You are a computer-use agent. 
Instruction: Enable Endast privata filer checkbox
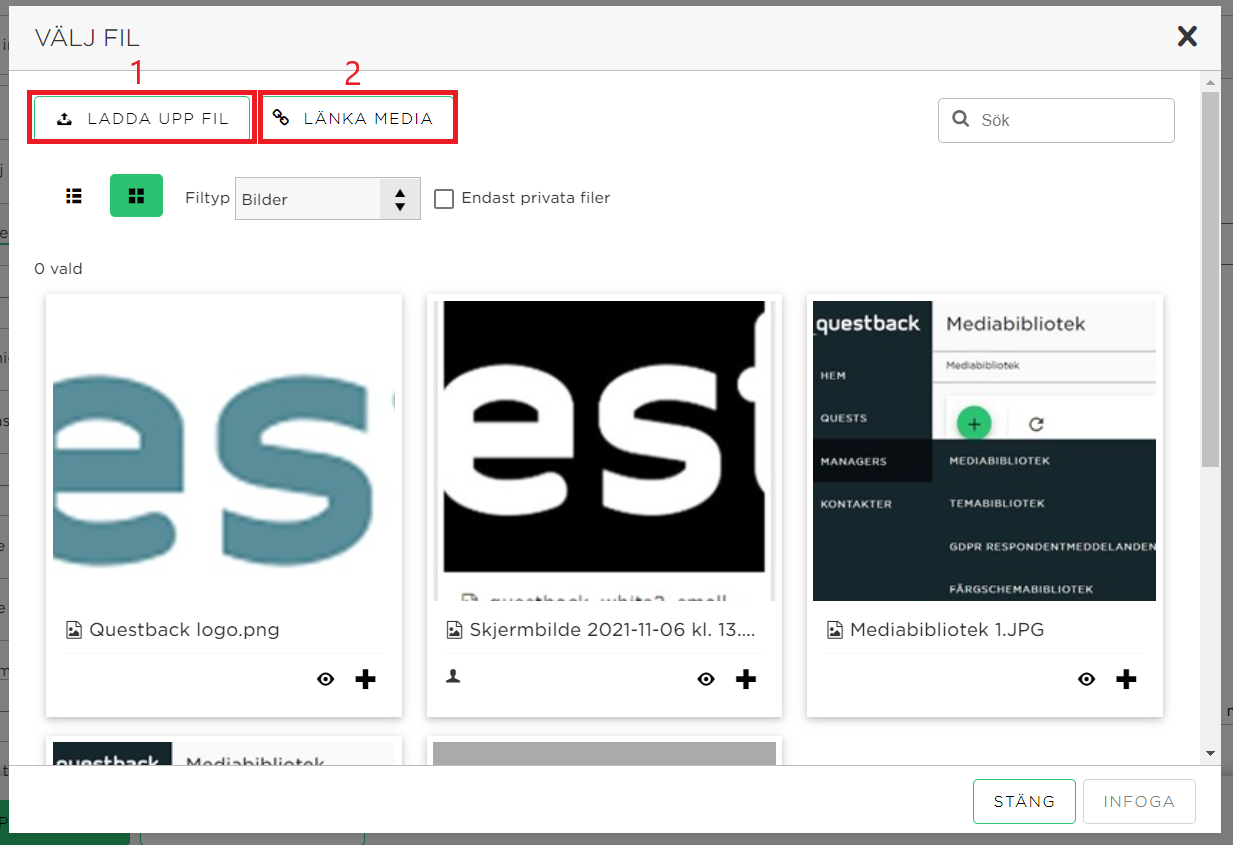point(444,199)
